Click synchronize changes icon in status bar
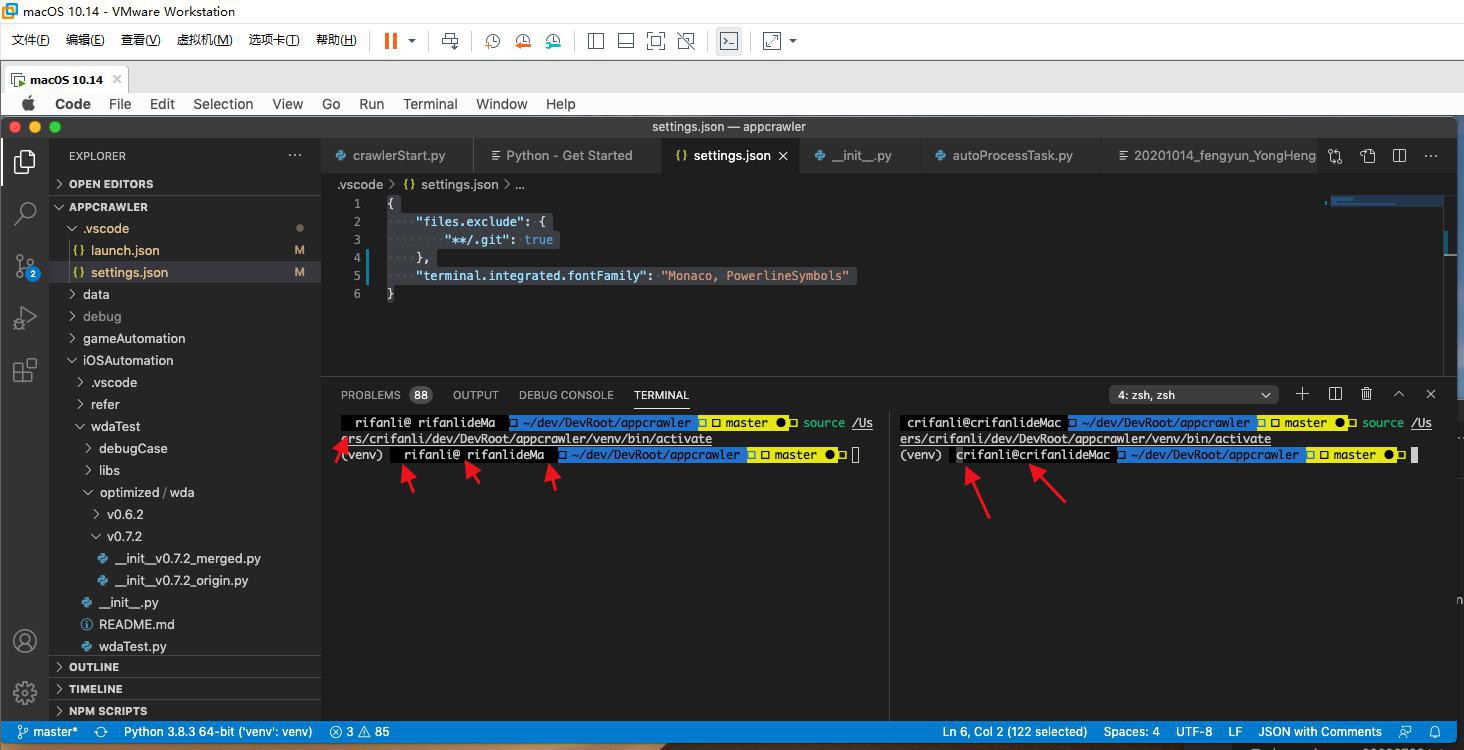The width and height of the screenshot is (1464, 750). coord(101,732)
